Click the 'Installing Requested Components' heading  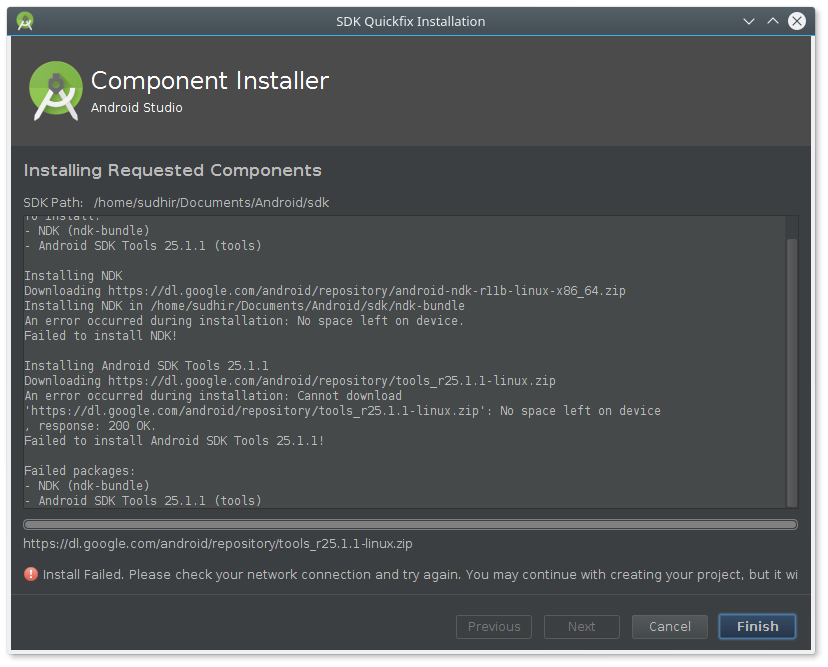pos(173,170)
